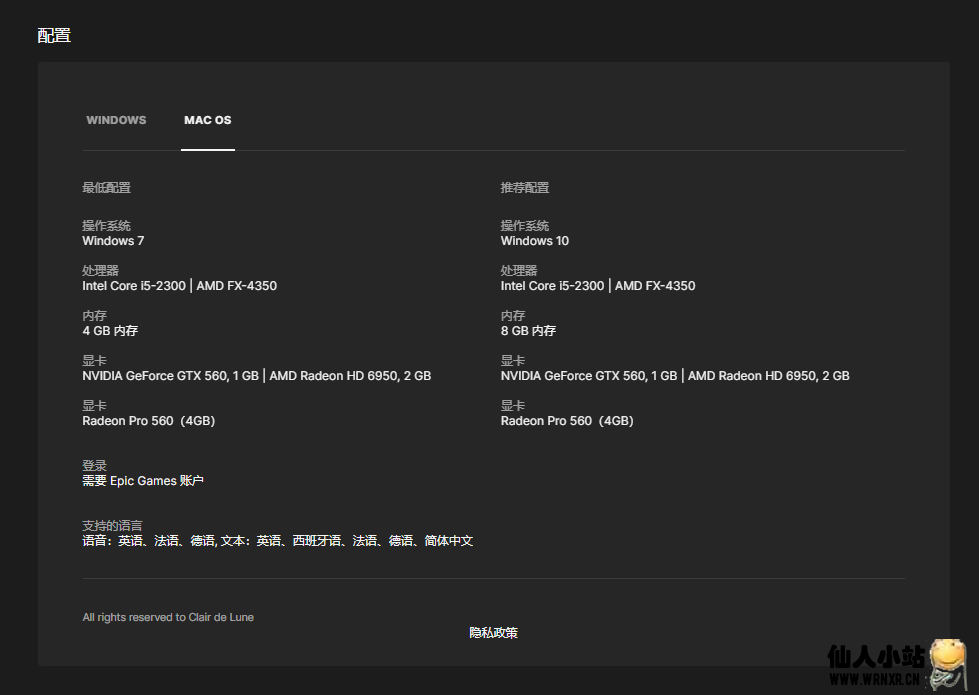Click the supported languages list starting 语音：英语

click(x=277, y=541)
